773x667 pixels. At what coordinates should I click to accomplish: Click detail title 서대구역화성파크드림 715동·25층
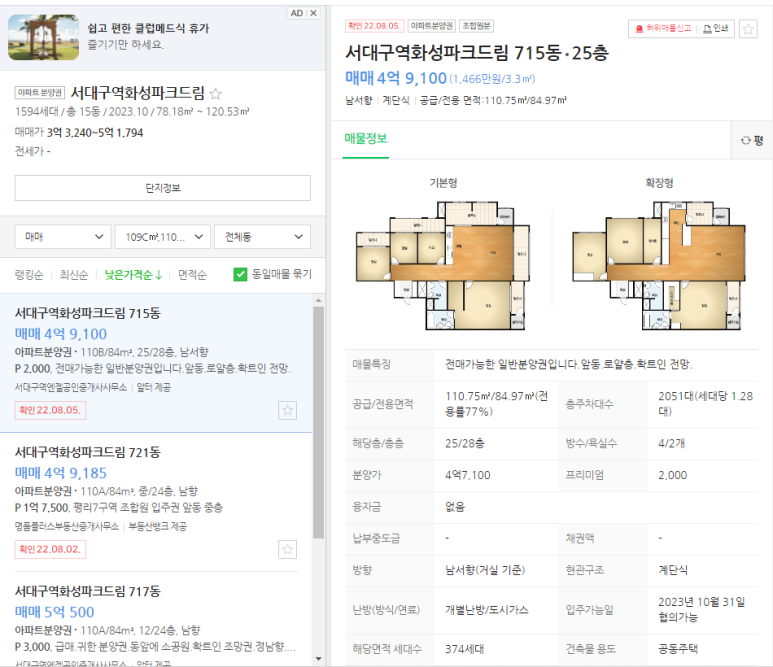(477, 53)
